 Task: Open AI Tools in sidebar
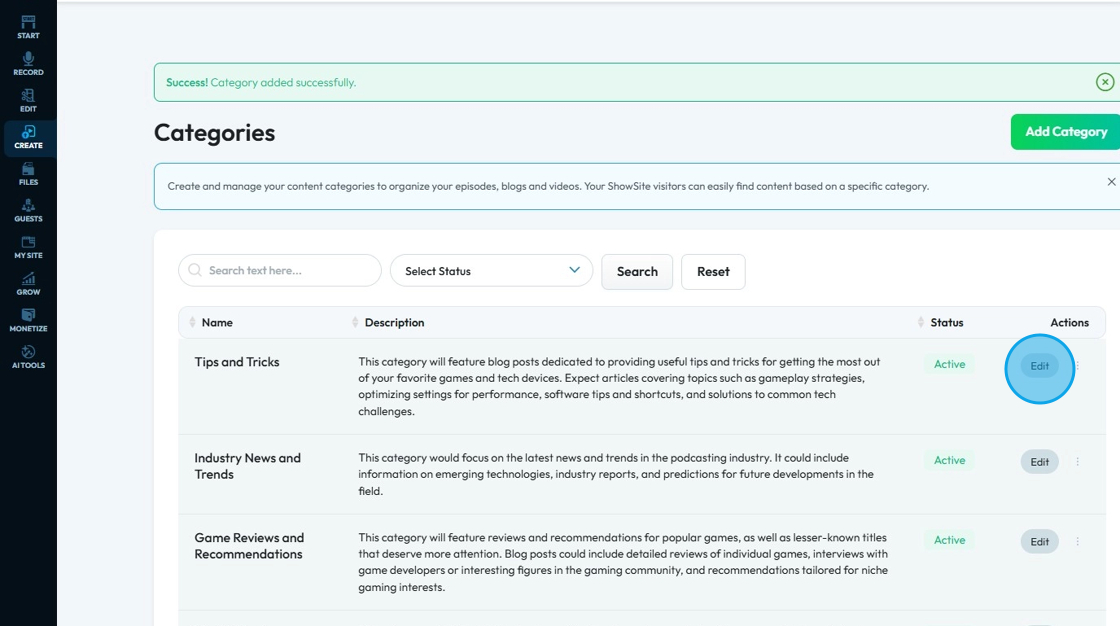coord(28,357)
